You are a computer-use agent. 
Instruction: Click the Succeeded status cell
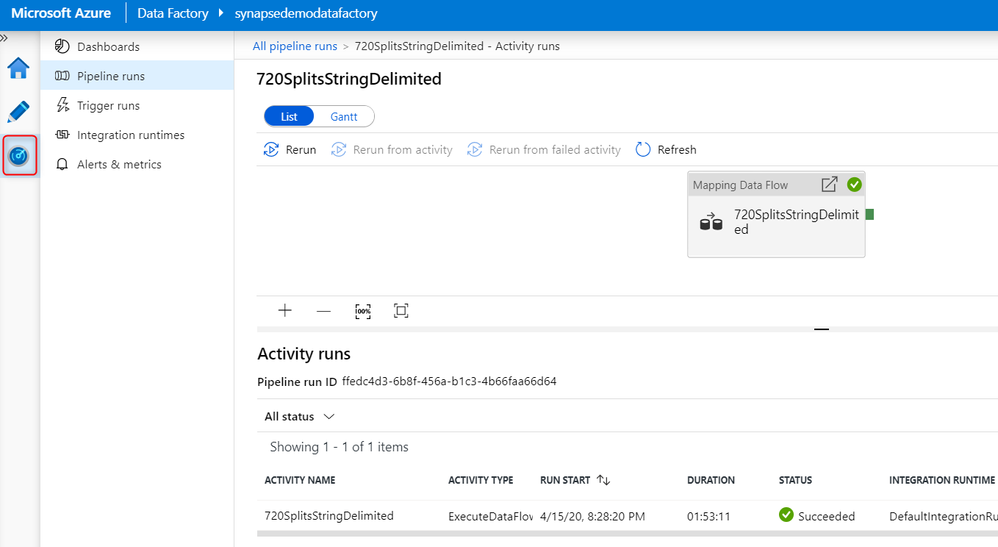pos(817,516)
